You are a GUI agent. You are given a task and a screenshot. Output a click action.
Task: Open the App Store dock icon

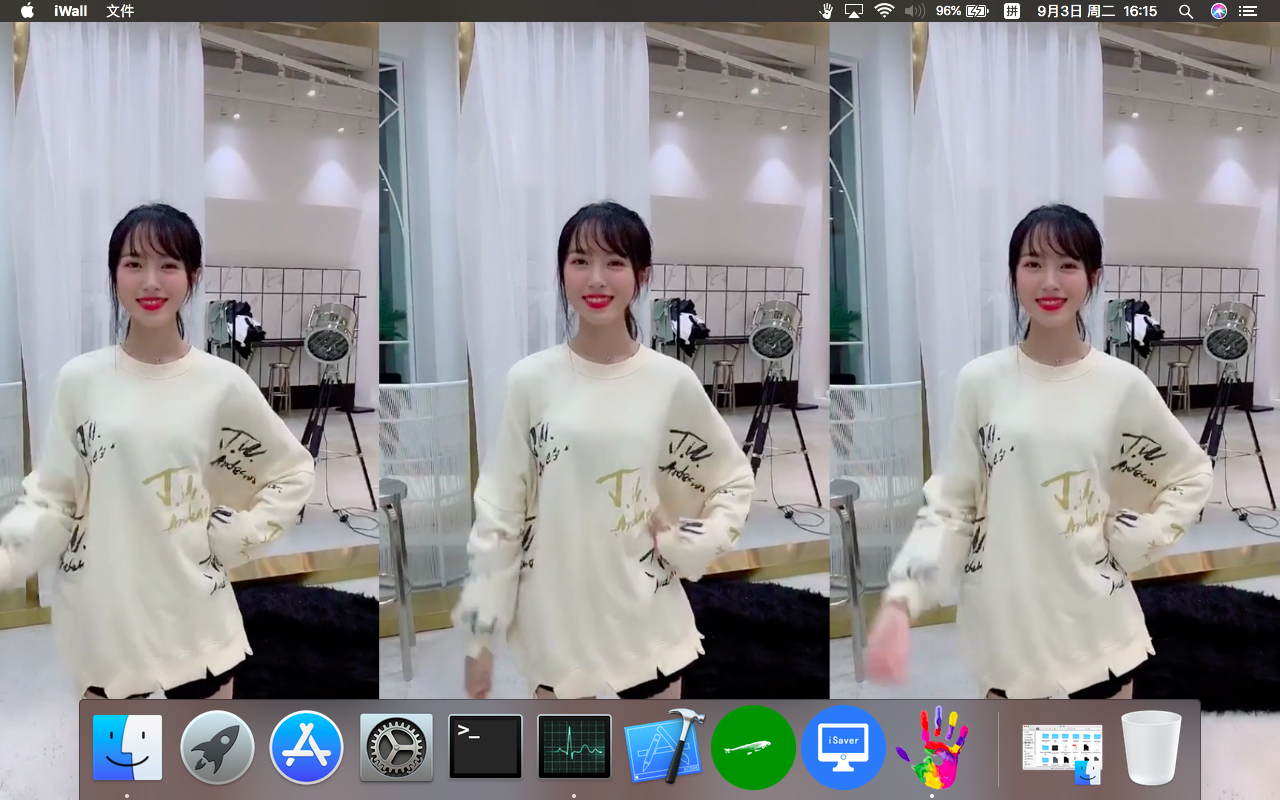coord(306,747)
